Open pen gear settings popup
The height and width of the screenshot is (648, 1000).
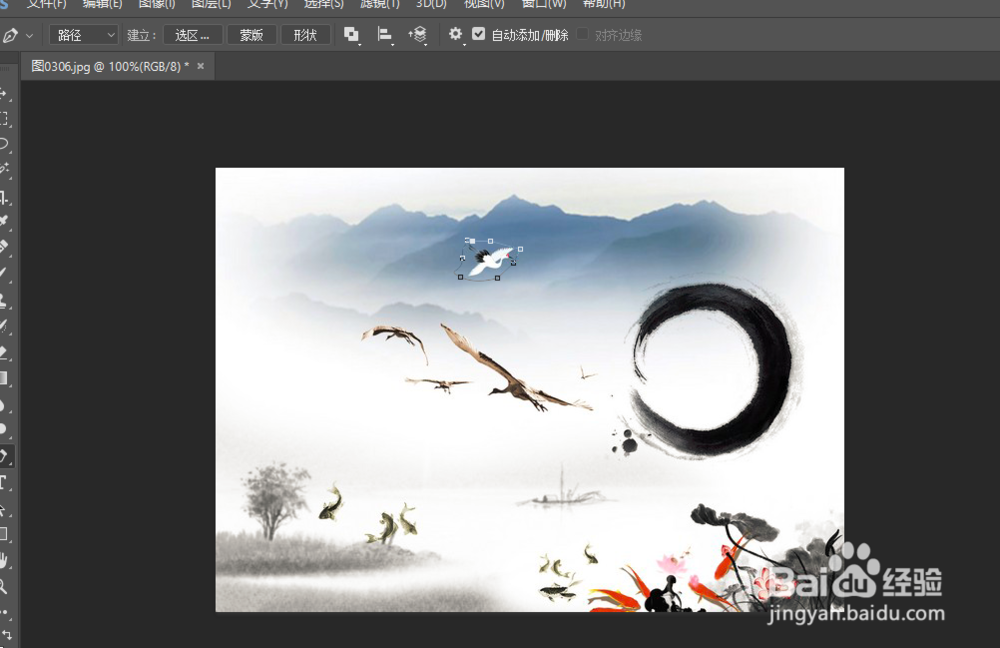point(455,34)
